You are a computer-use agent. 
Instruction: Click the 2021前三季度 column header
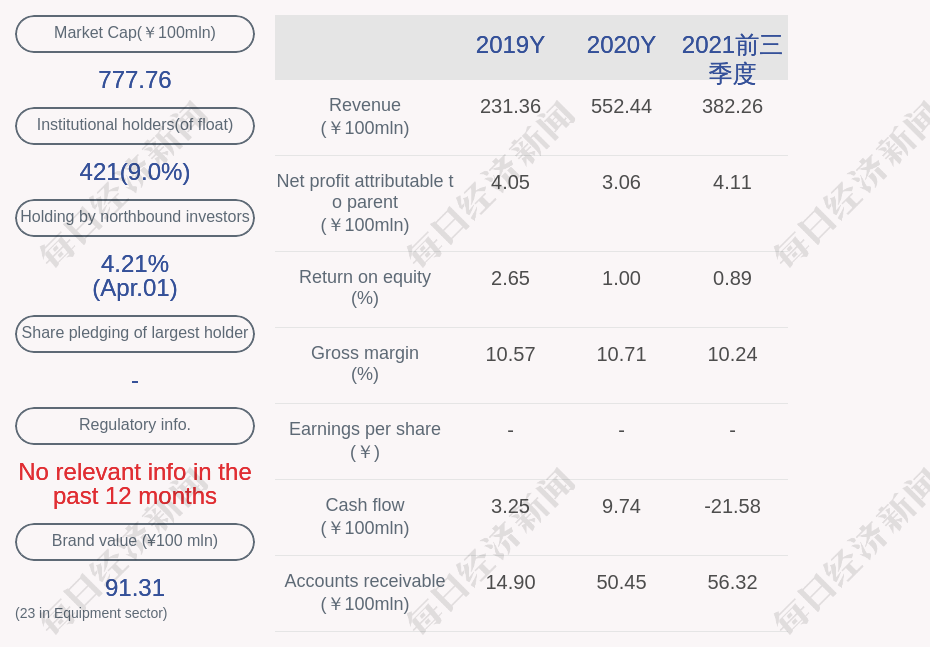coord(732,57)
